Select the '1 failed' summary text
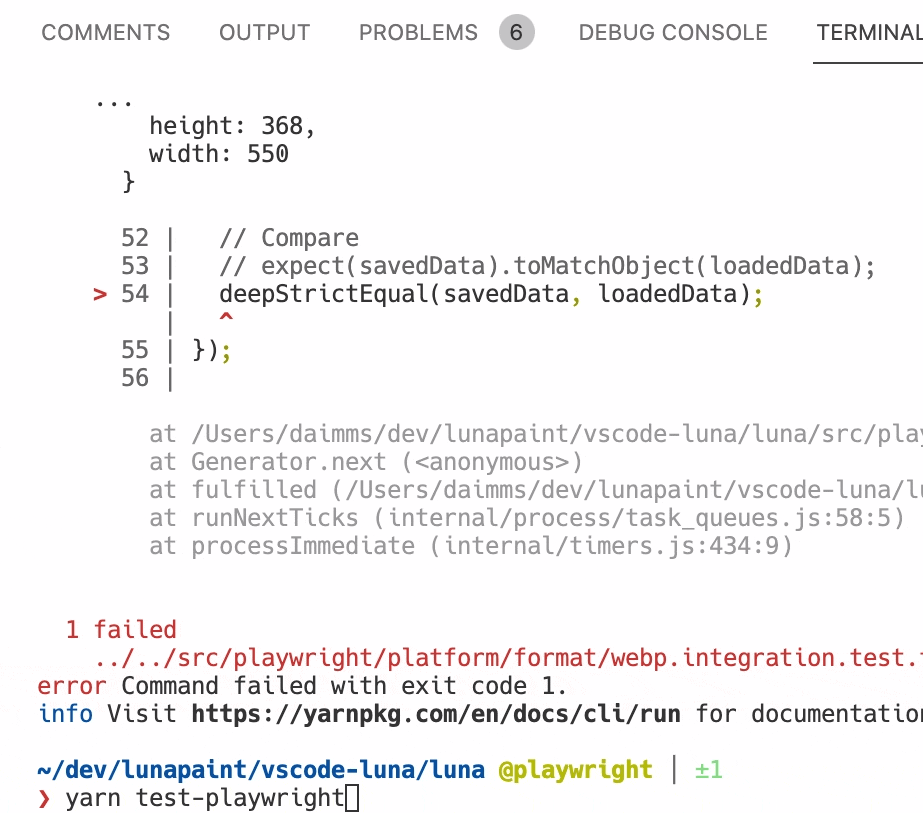923x813 pixels. coord(120,629)
